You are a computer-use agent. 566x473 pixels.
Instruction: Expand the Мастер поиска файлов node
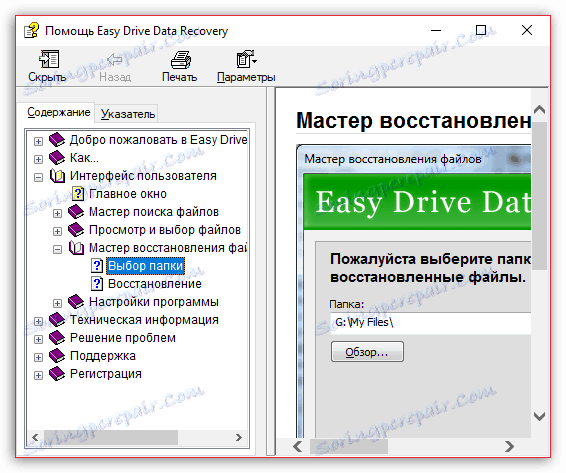pyautogui.click(x=57, y=213)
